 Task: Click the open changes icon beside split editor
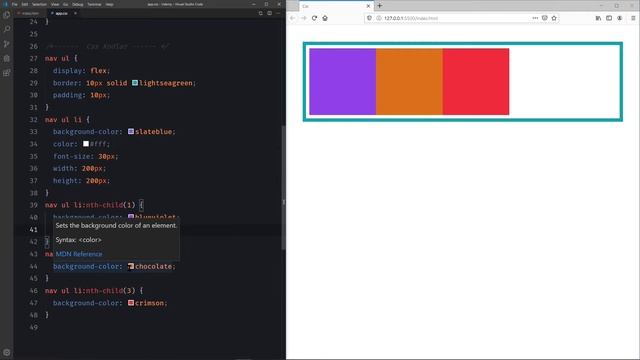260,13
